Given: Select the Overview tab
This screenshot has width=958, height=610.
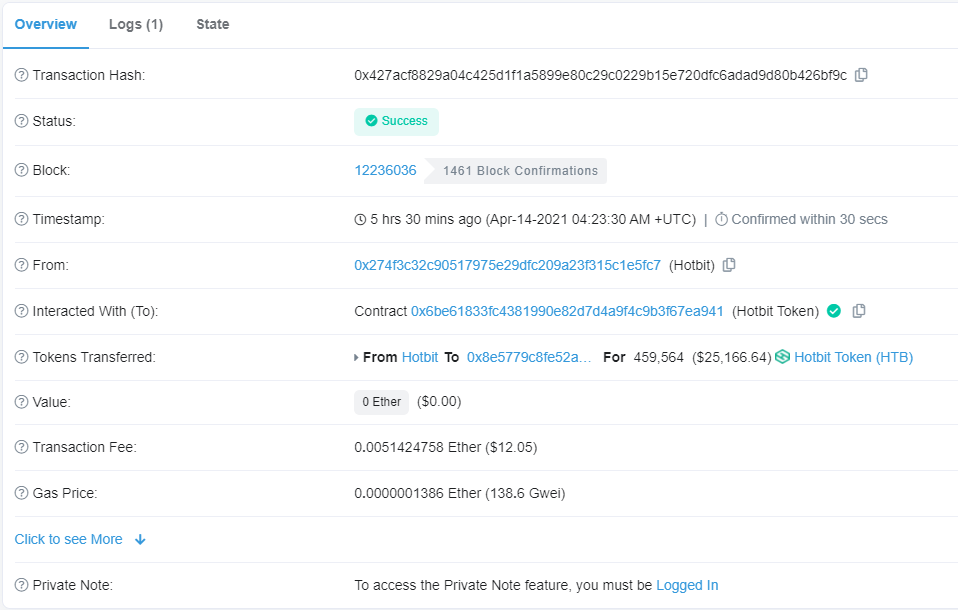Looking at the screenshot, I should pyautogui.click(x=46, y=24).
